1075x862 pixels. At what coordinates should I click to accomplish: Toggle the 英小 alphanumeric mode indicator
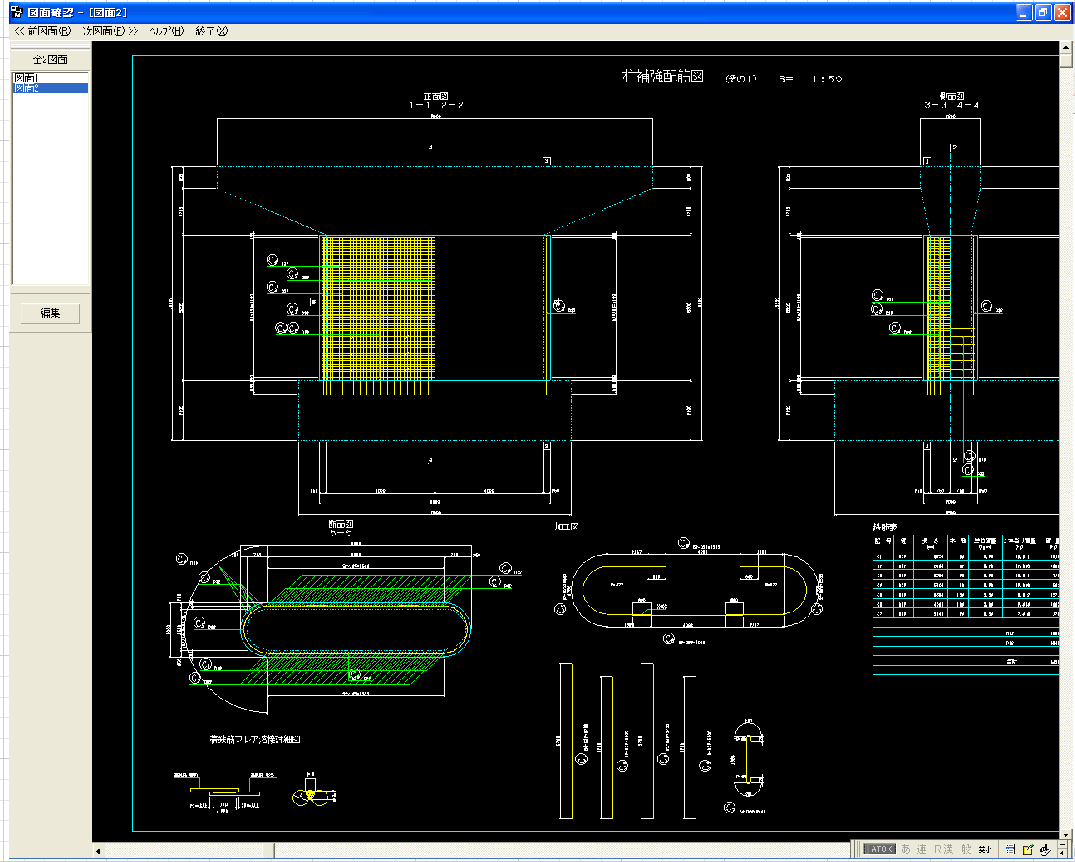(x=985, y=849)
